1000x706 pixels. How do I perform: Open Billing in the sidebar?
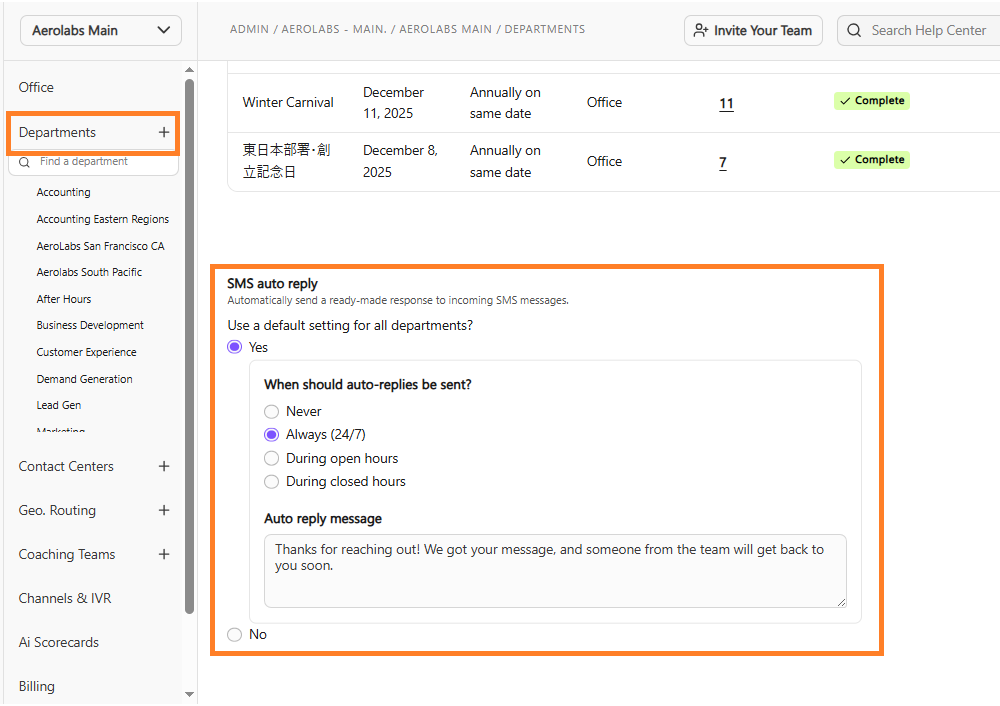coord(36,687)
